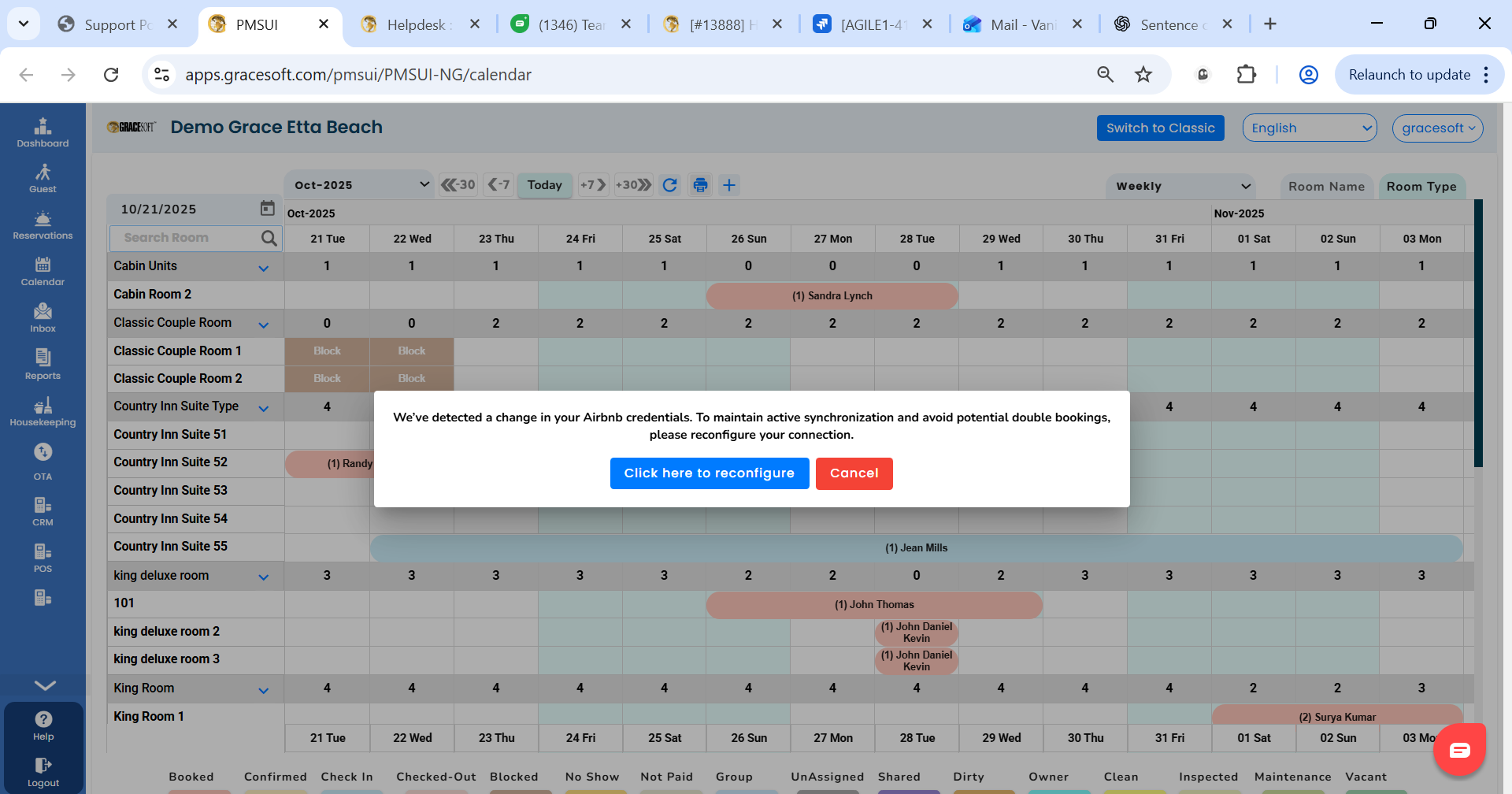Go forward 30 days
The height and width of the screenshot is (794, 1512).
(x=634, y=185)
